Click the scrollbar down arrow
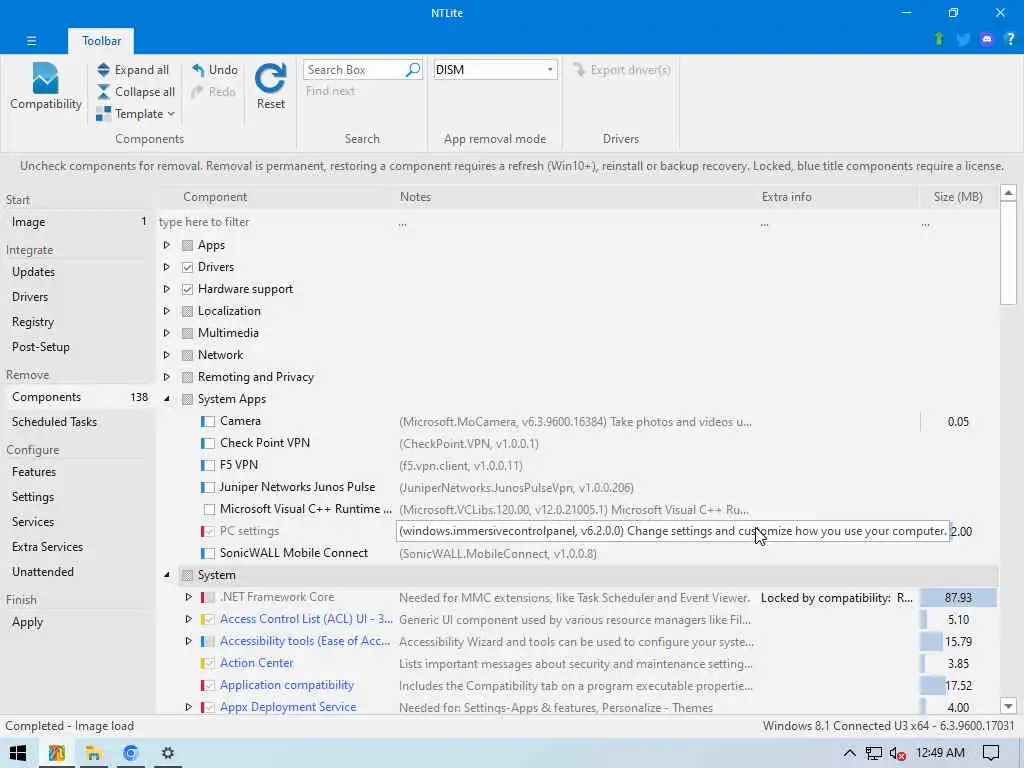1024x768 pixels. 1008,706
